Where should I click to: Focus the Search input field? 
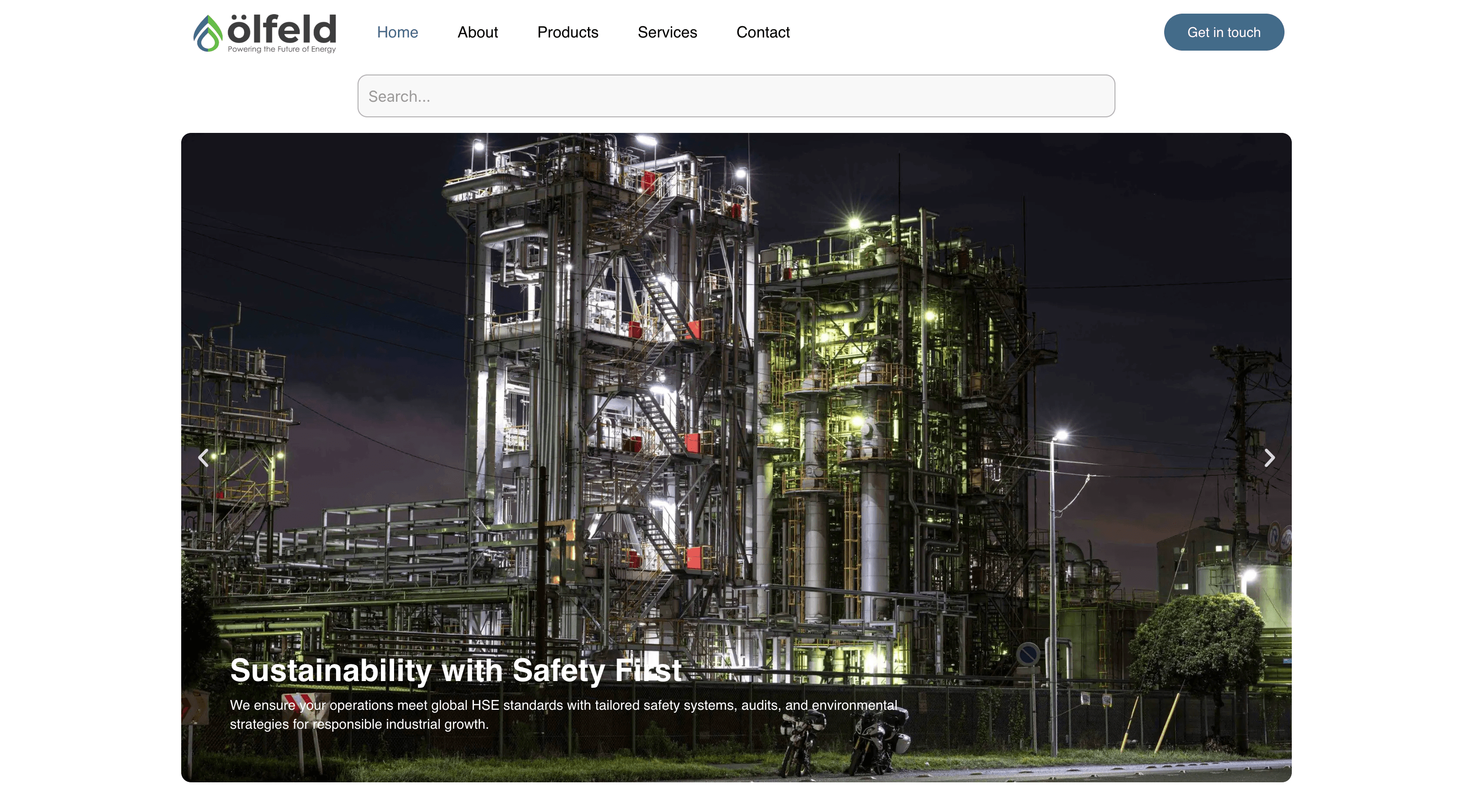coord(736,96)
